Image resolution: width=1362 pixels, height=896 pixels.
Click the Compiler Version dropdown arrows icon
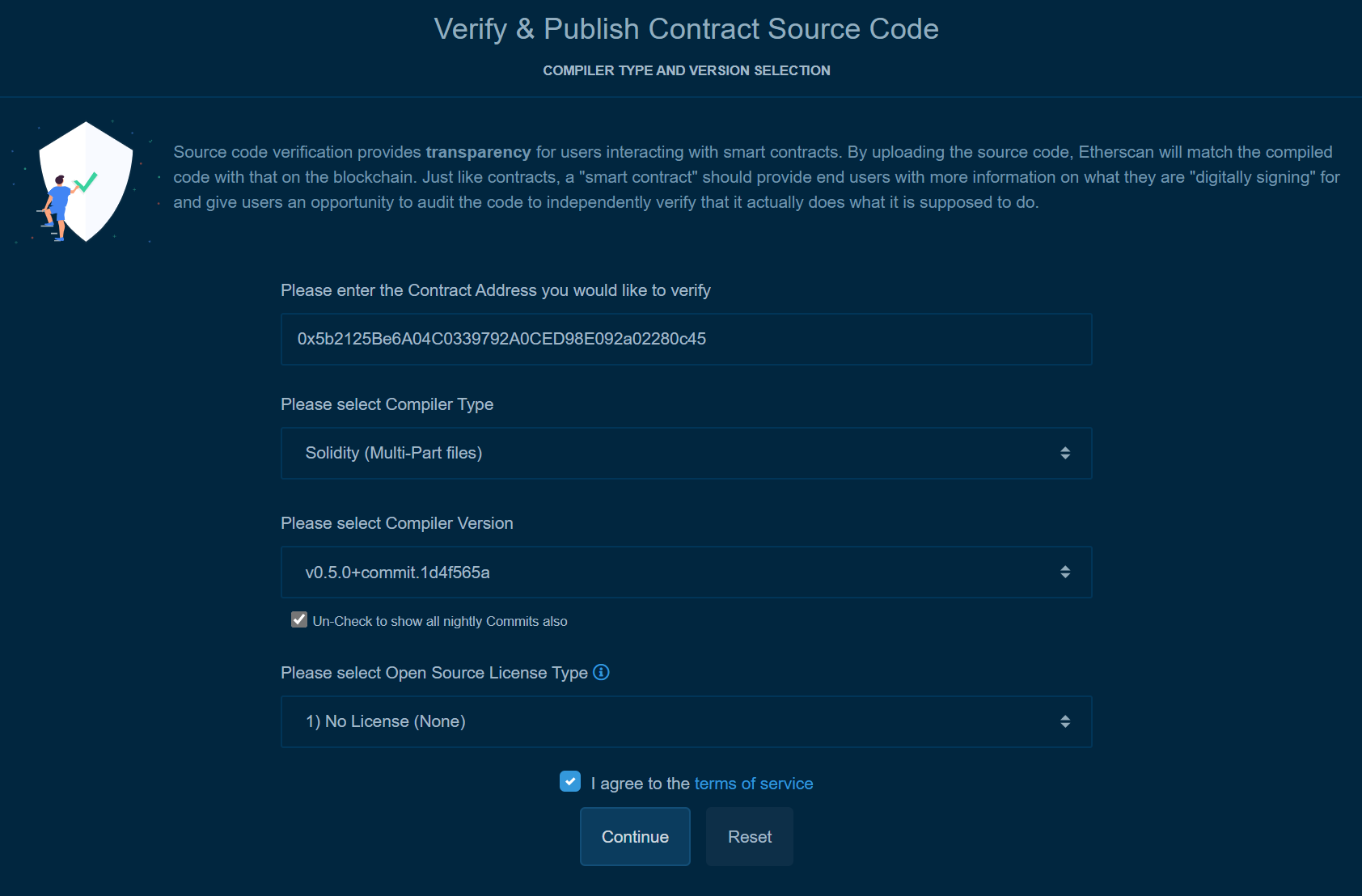1065,572
